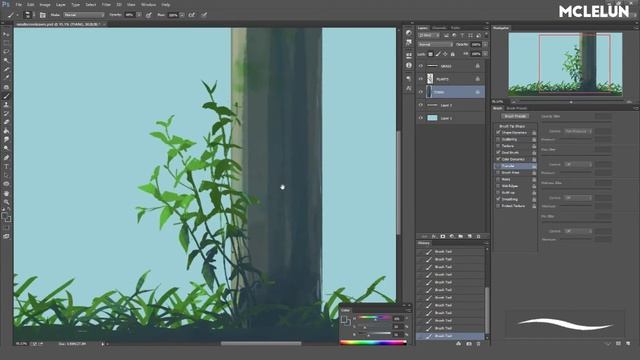640x360 pixels.
Task: Open layer filter Kind dropdown
Action: click(429, 36)
